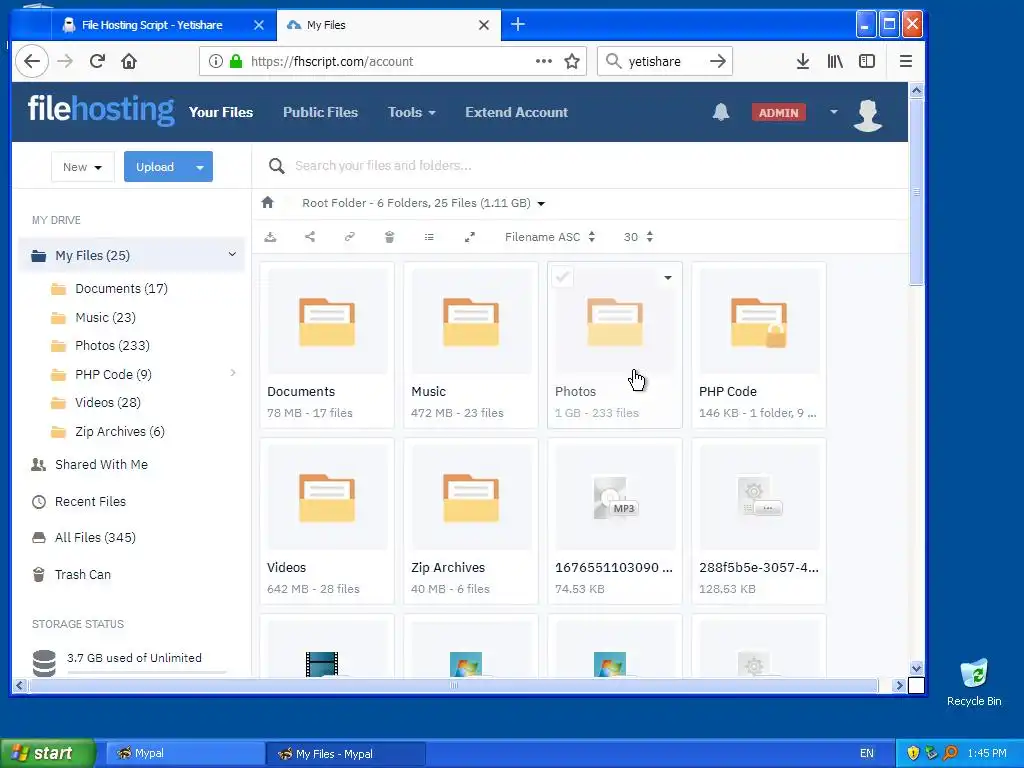Click the share icon in file toolbar
This screenshot has height=768, width=1024.
[310, 237]
